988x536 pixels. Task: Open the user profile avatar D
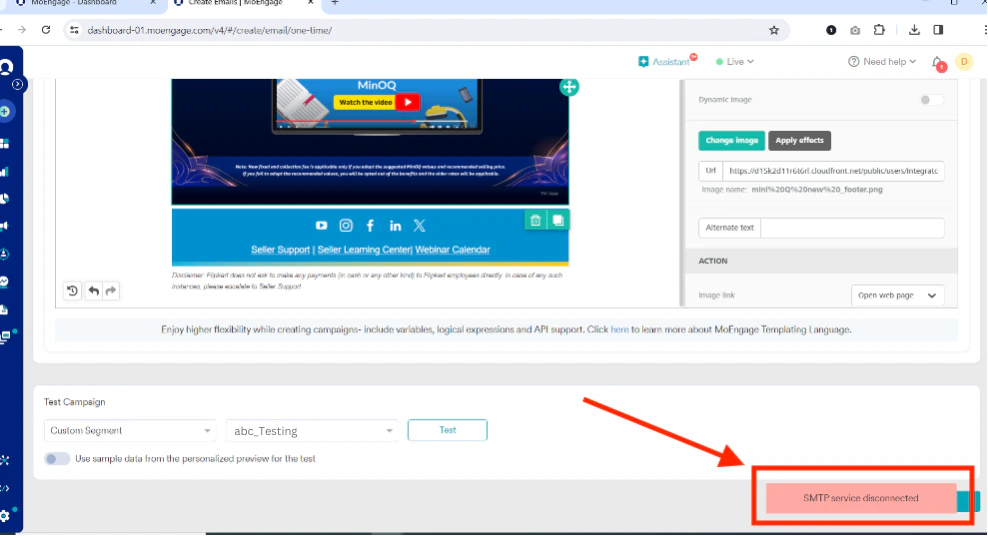pos(964,62)
